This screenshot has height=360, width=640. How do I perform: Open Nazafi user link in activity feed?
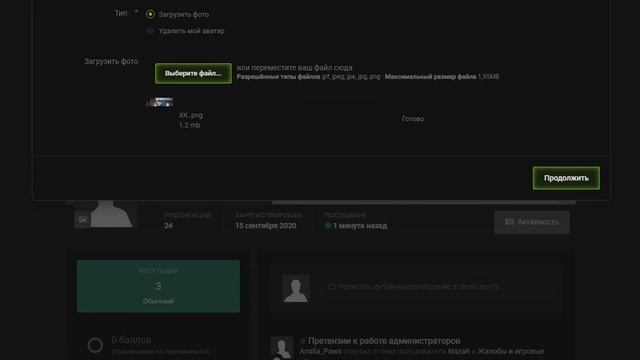pos(459,351)
